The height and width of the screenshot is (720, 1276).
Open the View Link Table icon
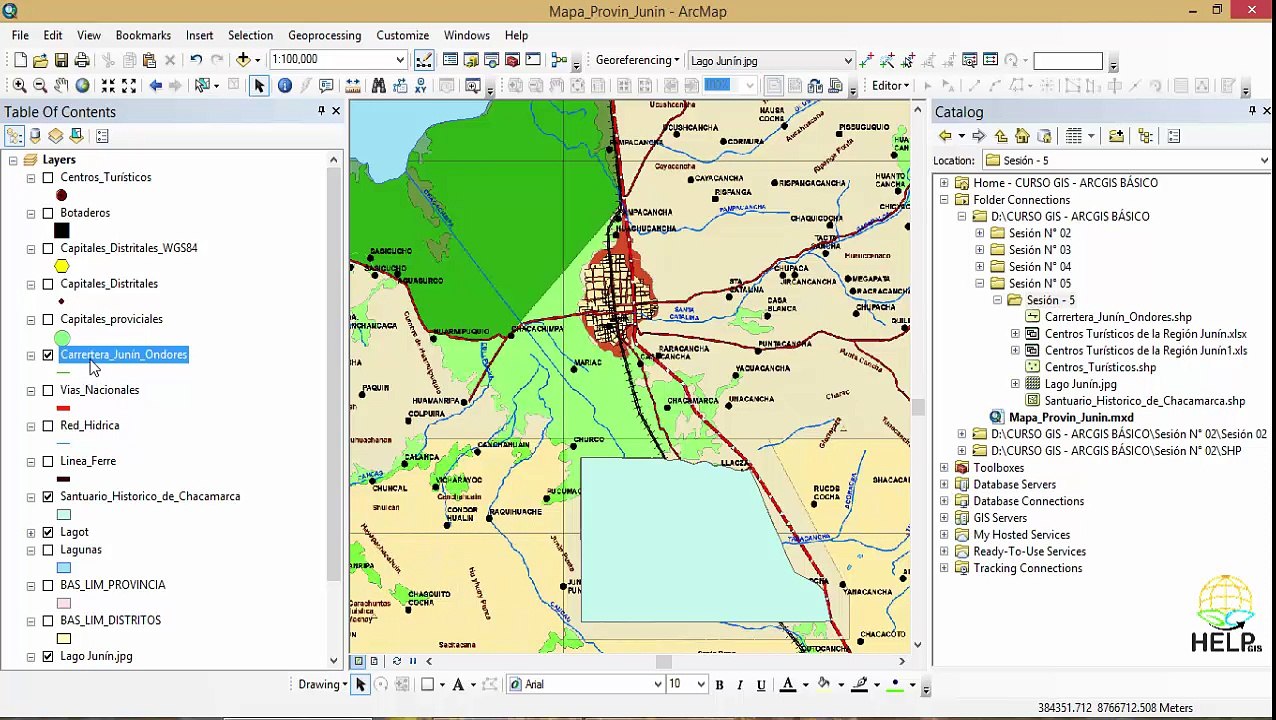coord(990,60)
